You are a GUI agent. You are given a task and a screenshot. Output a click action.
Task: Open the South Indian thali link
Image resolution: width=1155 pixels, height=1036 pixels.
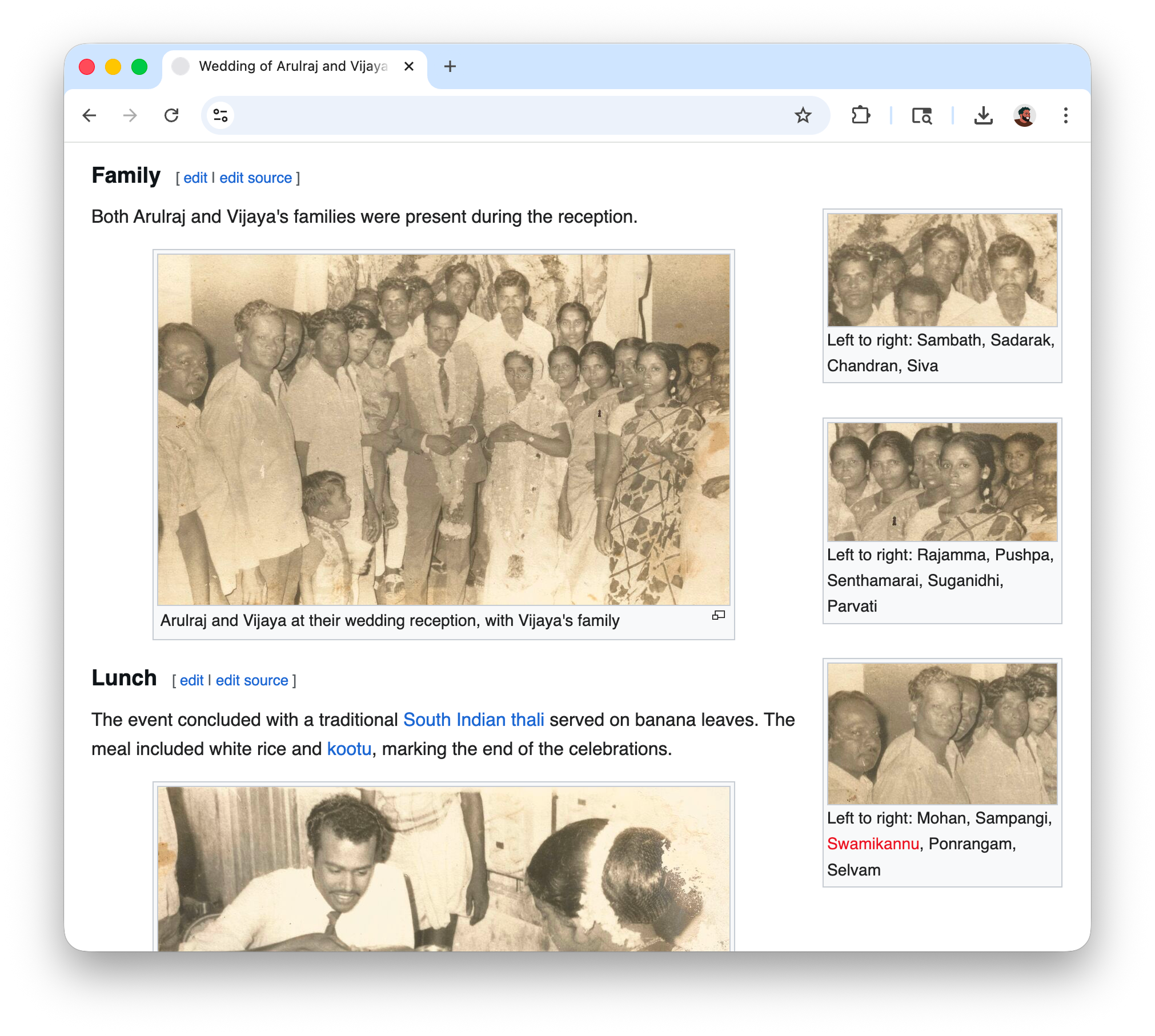coord(473,720)
